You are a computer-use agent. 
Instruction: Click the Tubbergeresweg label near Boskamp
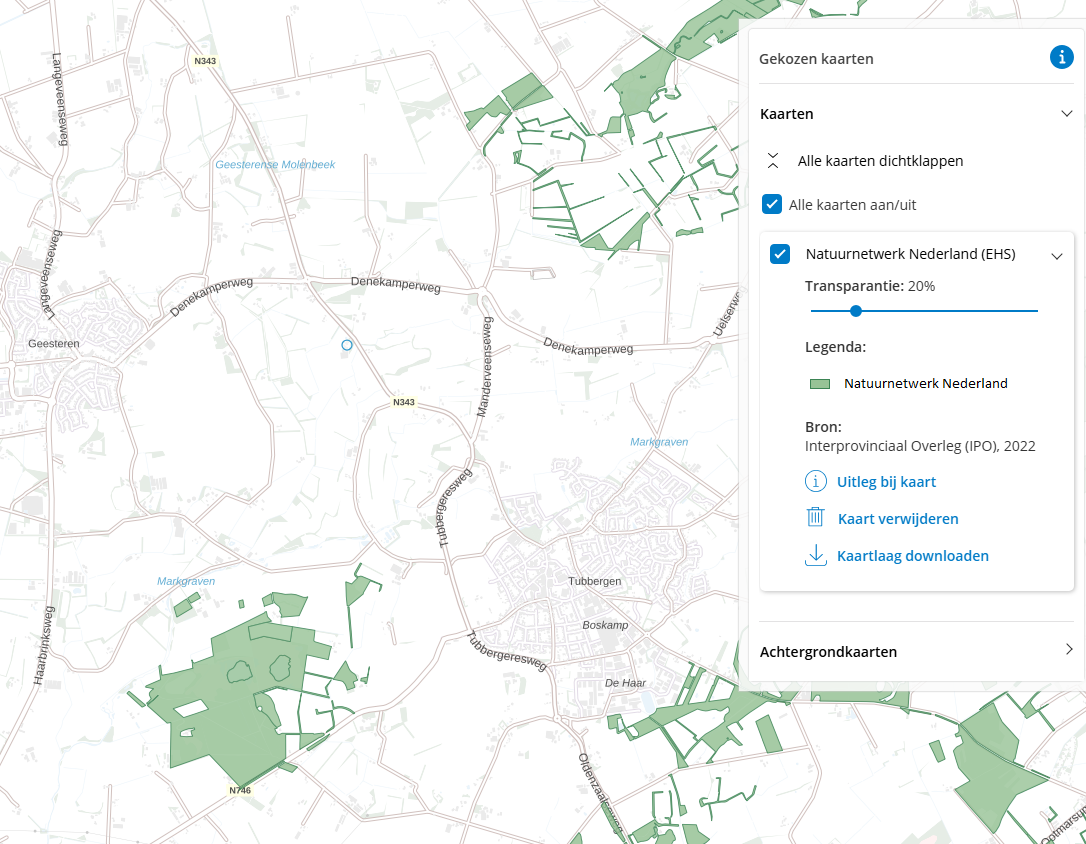tap(507, 652)
